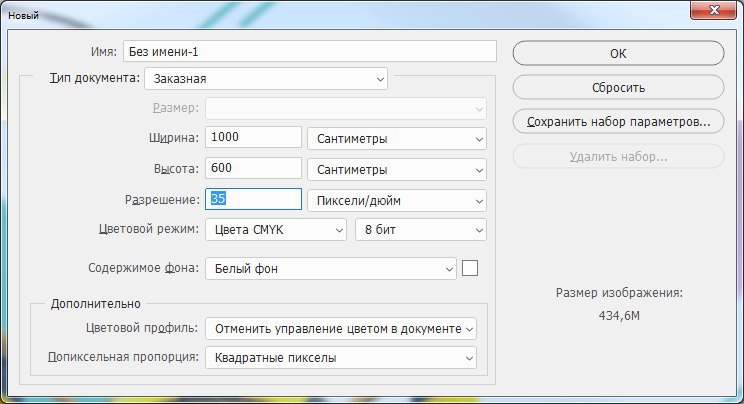
Task: Click the Цветовой режим label
Action: click(149, 229)
